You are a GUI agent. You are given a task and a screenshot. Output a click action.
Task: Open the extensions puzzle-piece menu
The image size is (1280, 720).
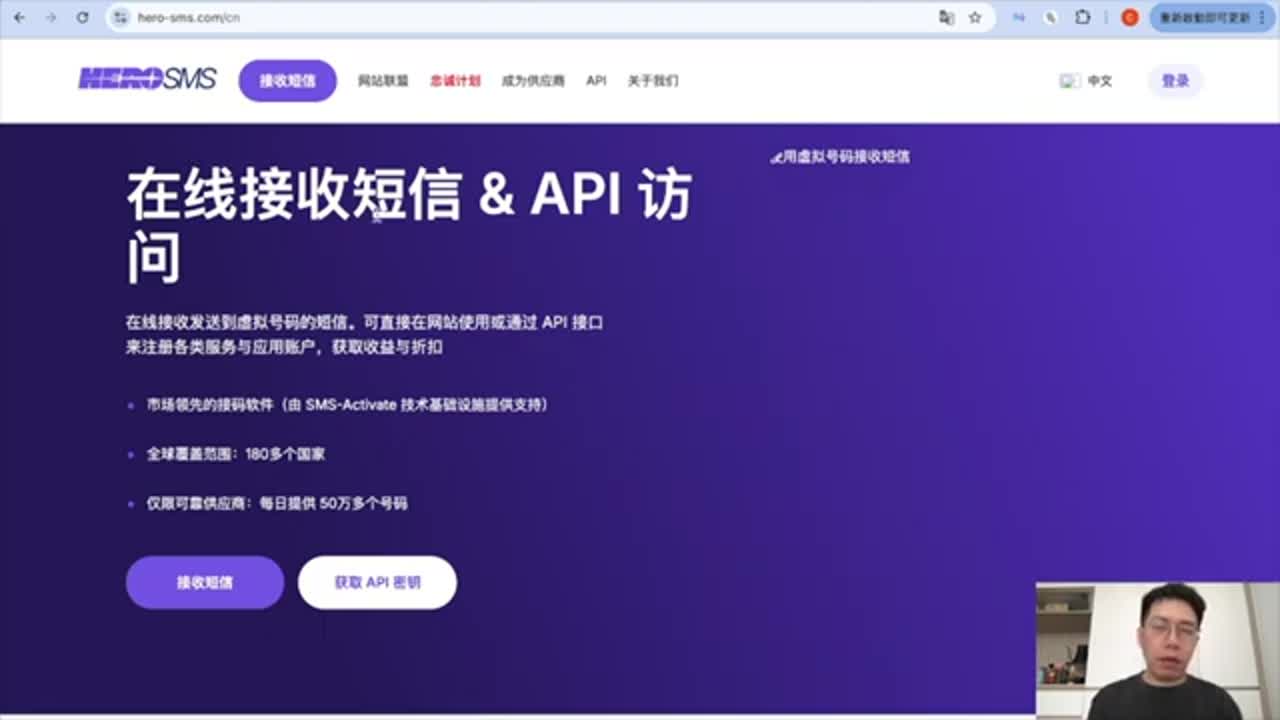[1083, 17]
